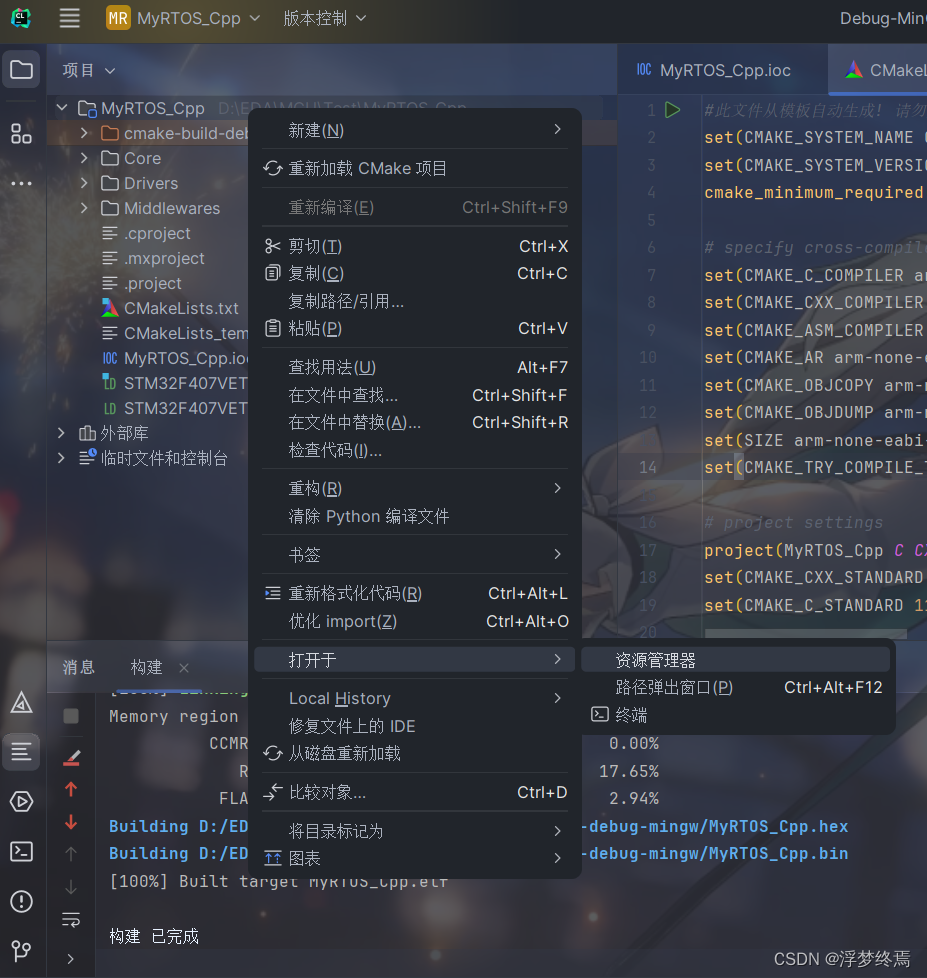This screenshot has height=978, width=927.
Task: Choose 在文件中替换(A)...
Action: click(415, 422)
